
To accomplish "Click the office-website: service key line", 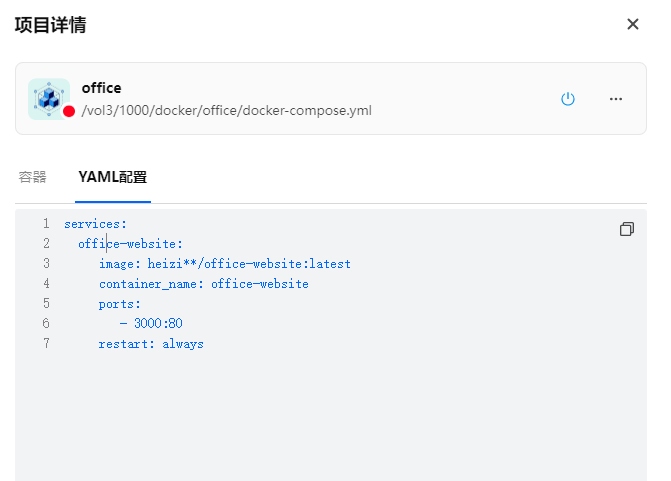I will 130,244.
